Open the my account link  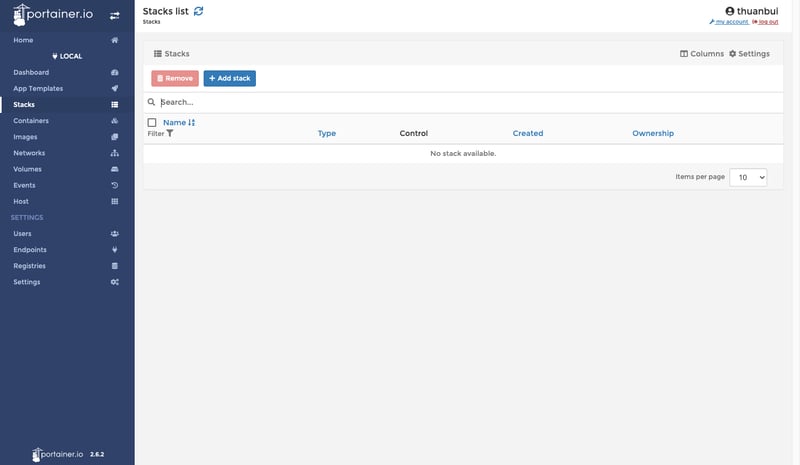click(x=730, y=21)
